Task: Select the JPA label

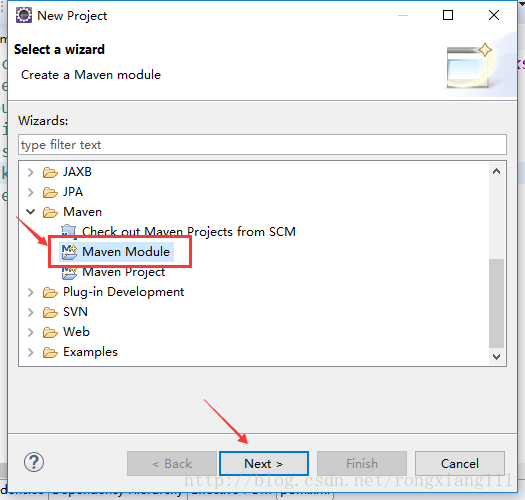Action: [73, 192]
